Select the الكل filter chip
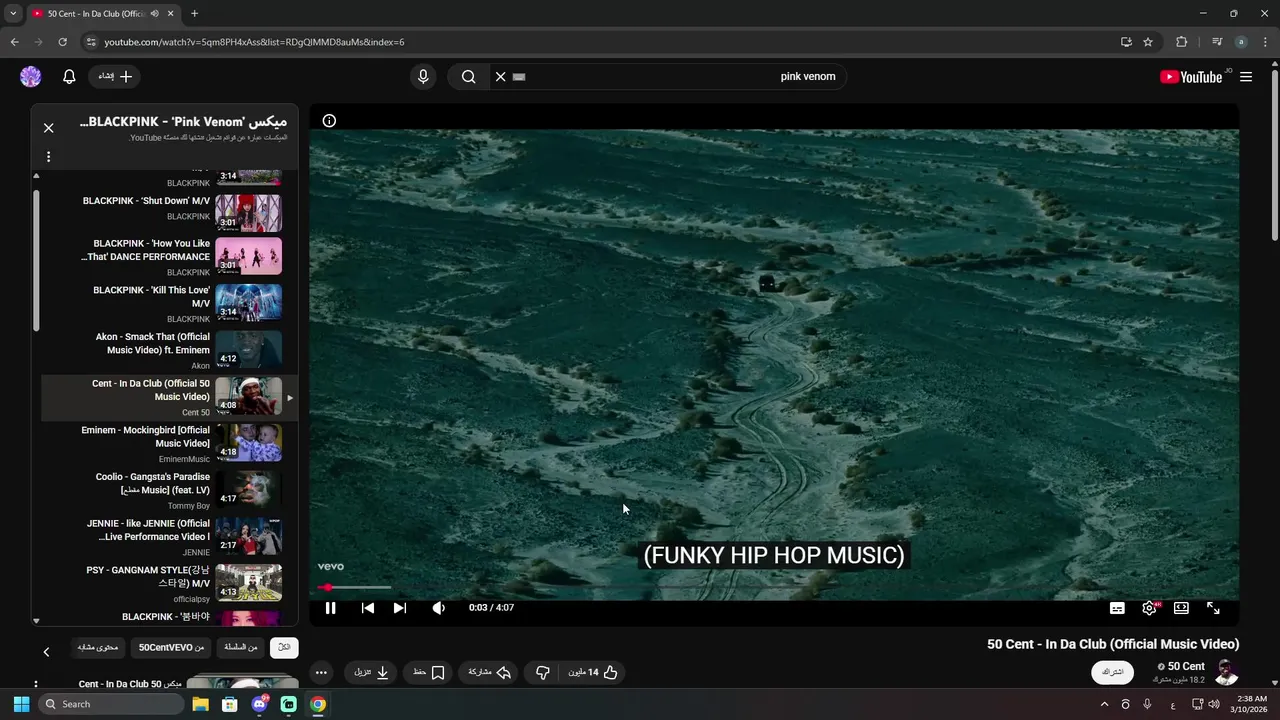Screen dimensions: 1280x720 (x=284, y=648)
